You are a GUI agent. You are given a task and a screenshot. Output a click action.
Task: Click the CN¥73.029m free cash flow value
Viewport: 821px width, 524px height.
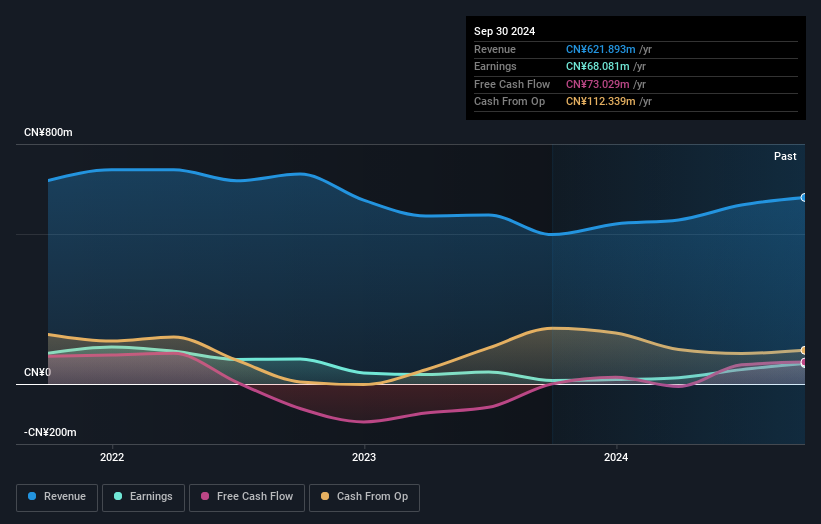click(597, 84)
